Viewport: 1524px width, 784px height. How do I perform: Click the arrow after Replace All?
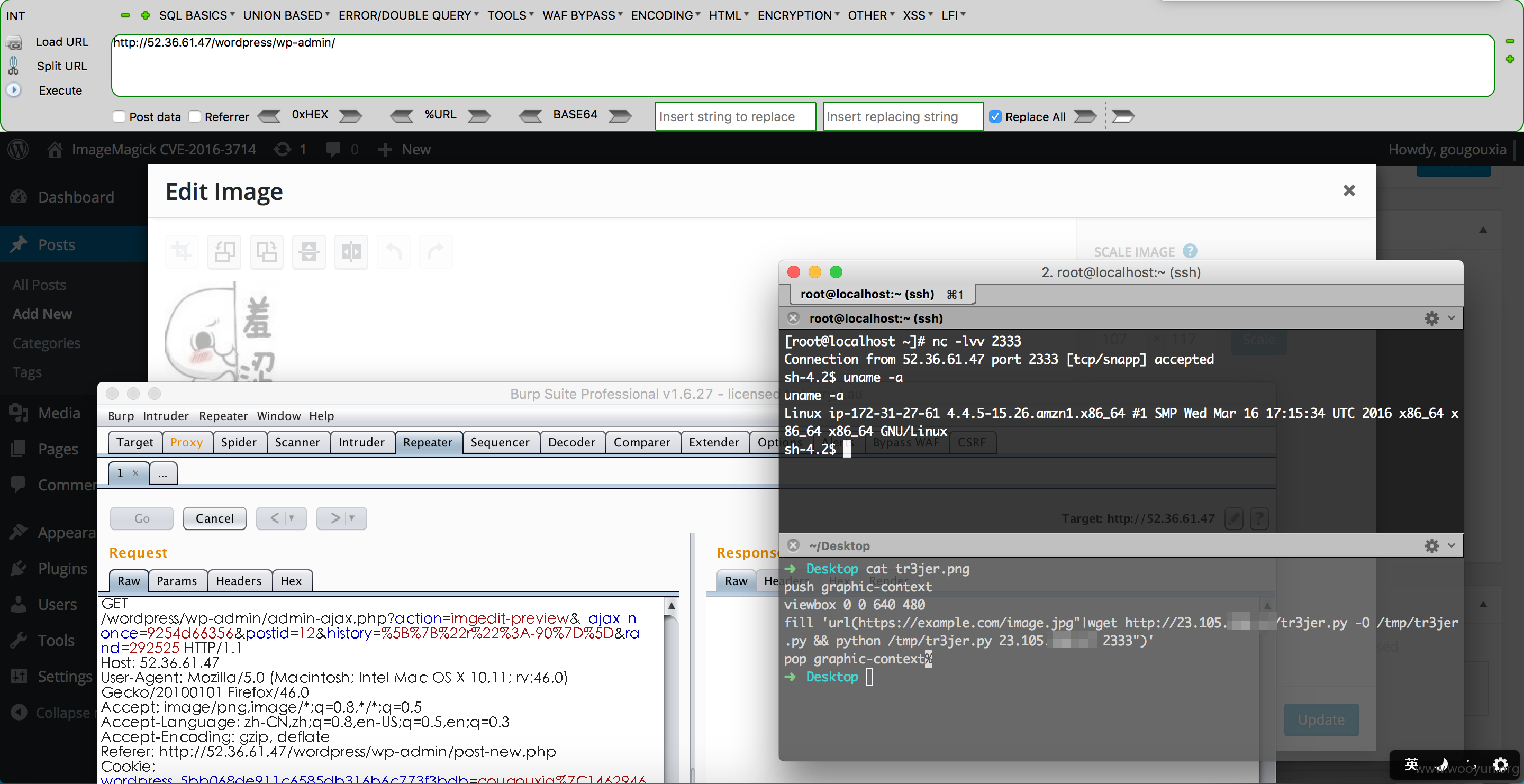pyautogui.click(x=1085, y=116)
